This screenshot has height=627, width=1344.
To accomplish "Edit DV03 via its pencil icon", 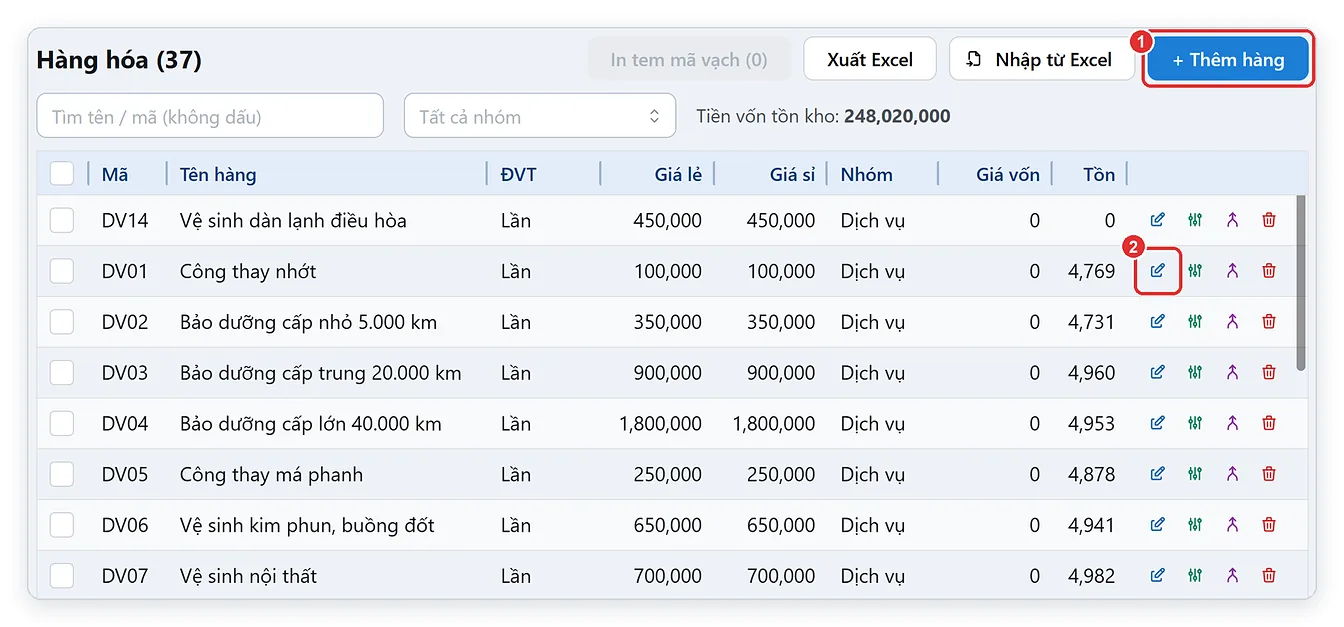I will click(1158, 373).
